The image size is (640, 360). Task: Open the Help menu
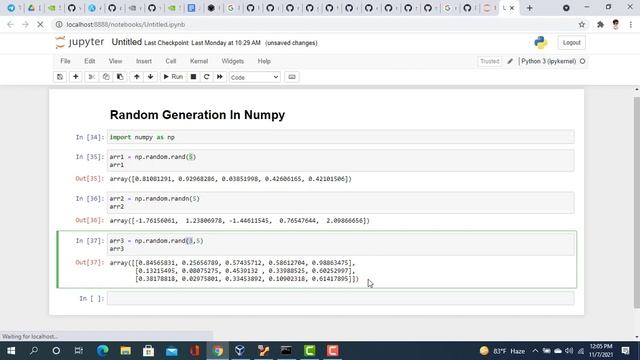(x=264, y=61)
